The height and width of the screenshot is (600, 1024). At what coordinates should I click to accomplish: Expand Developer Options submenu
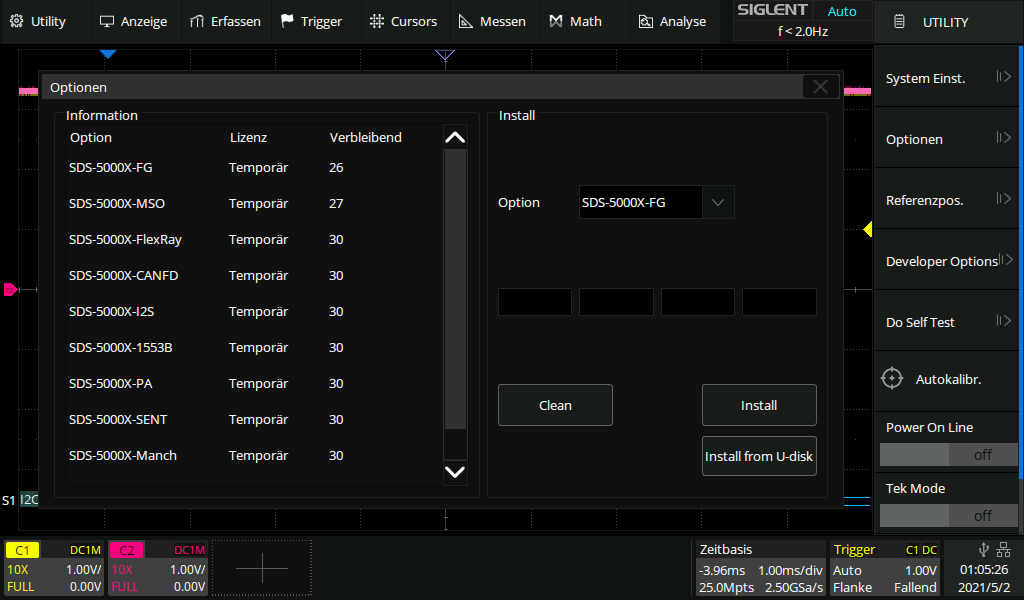(946, 261)
